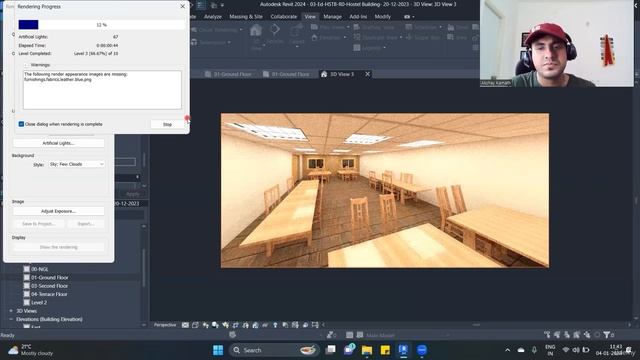The image size is (640, 360).
Task: Close the Rendering Progress dialog
Action: [182, 7]
